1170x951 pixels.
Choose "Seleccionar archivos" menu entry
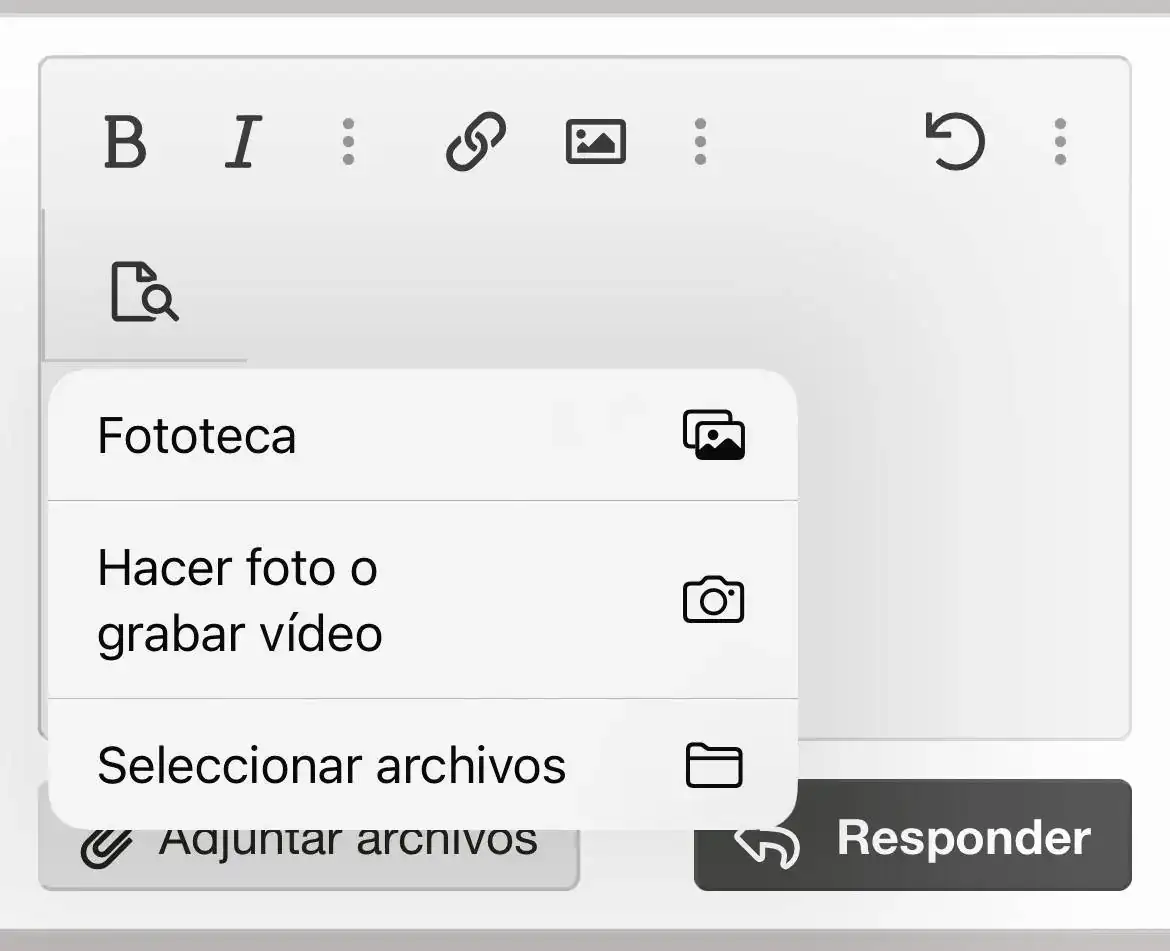point(331,766)
